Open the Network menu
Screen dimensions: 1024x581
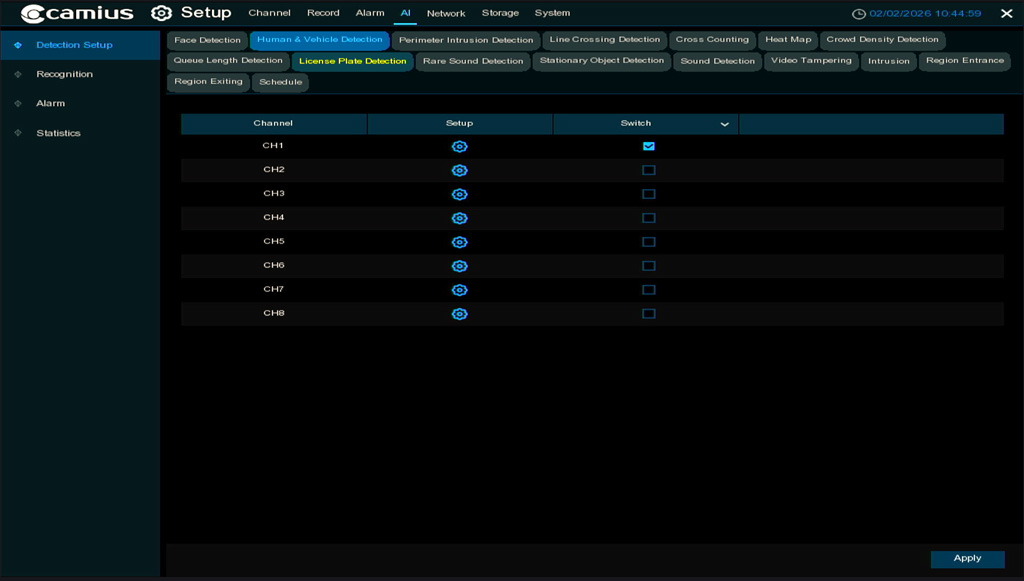[x=446, y=14]
